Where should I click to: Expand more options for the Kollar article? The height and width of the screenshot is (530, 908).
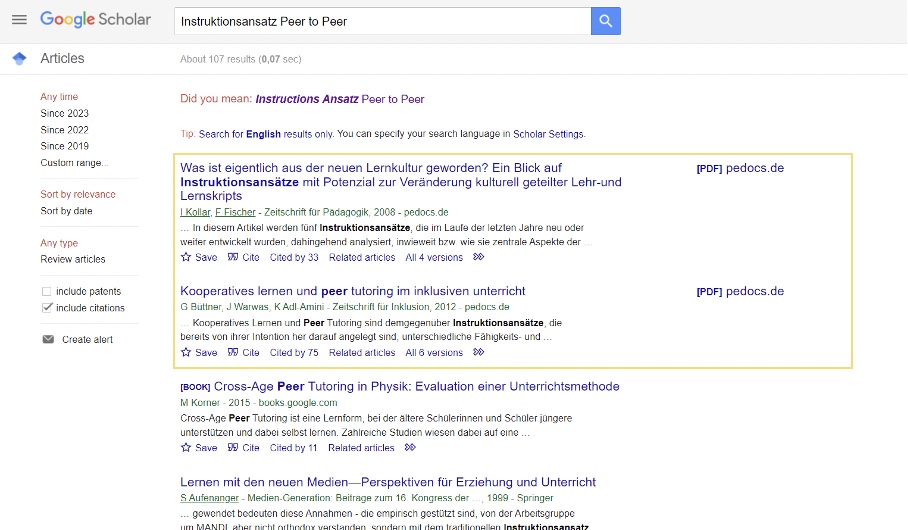479,257
